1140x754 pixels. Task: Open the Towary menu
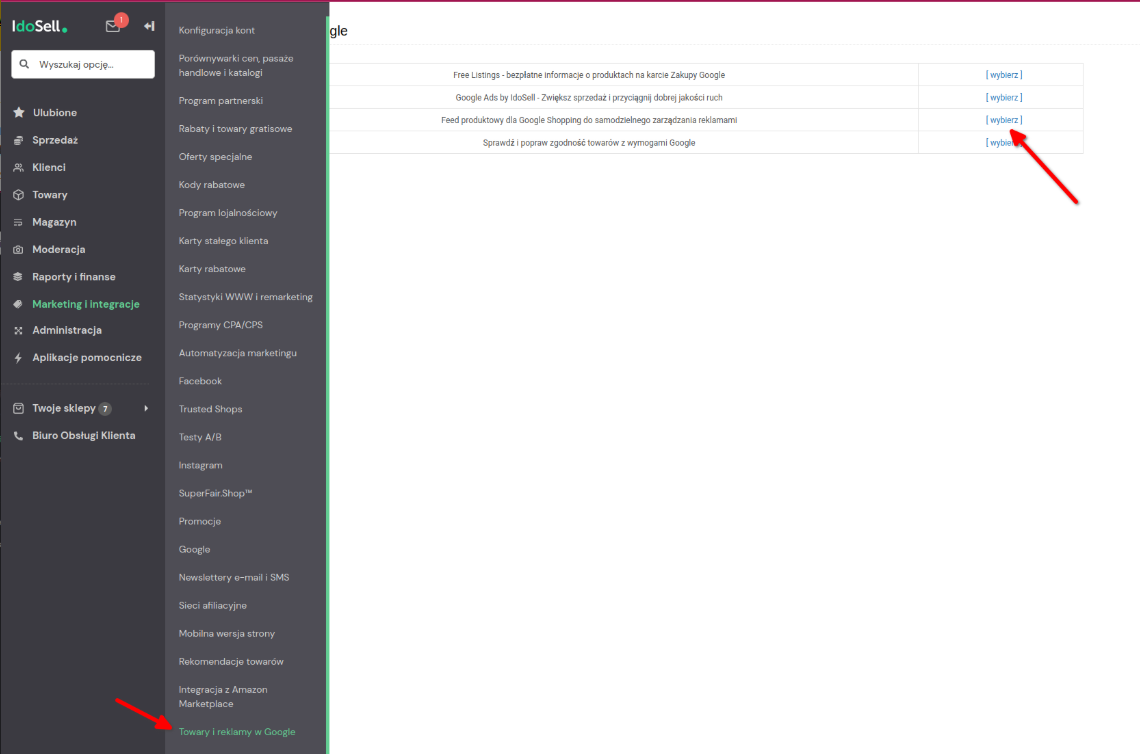coord(49,195)
